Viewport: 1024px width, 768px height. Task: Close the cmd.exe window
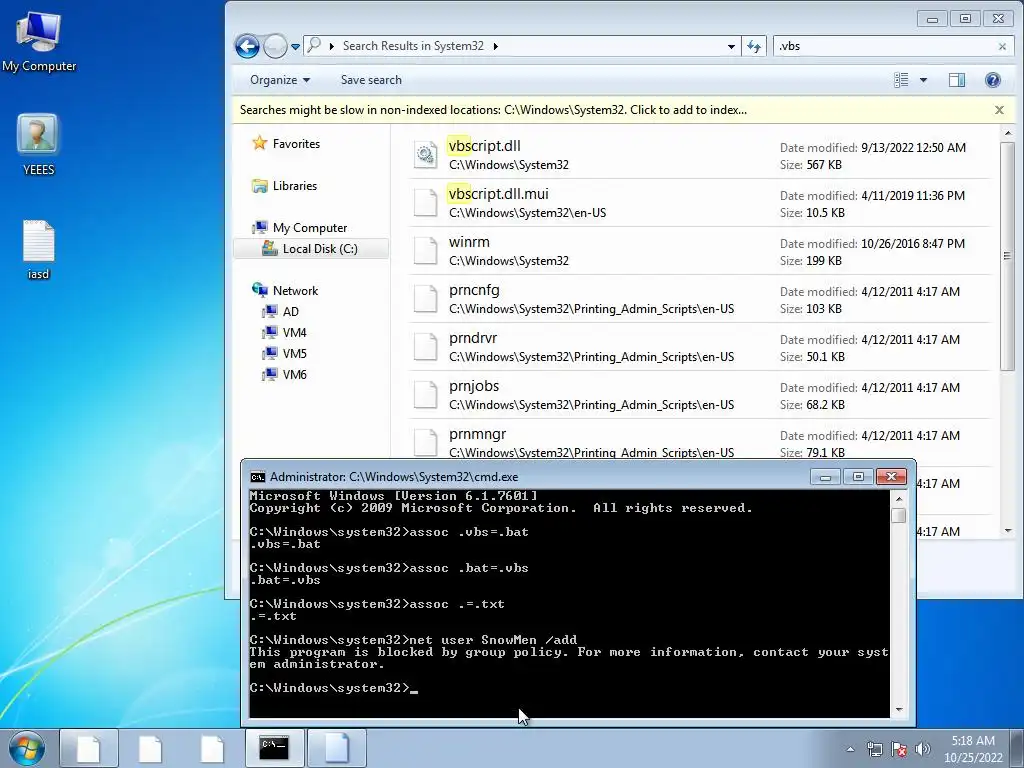pos(891,477)
